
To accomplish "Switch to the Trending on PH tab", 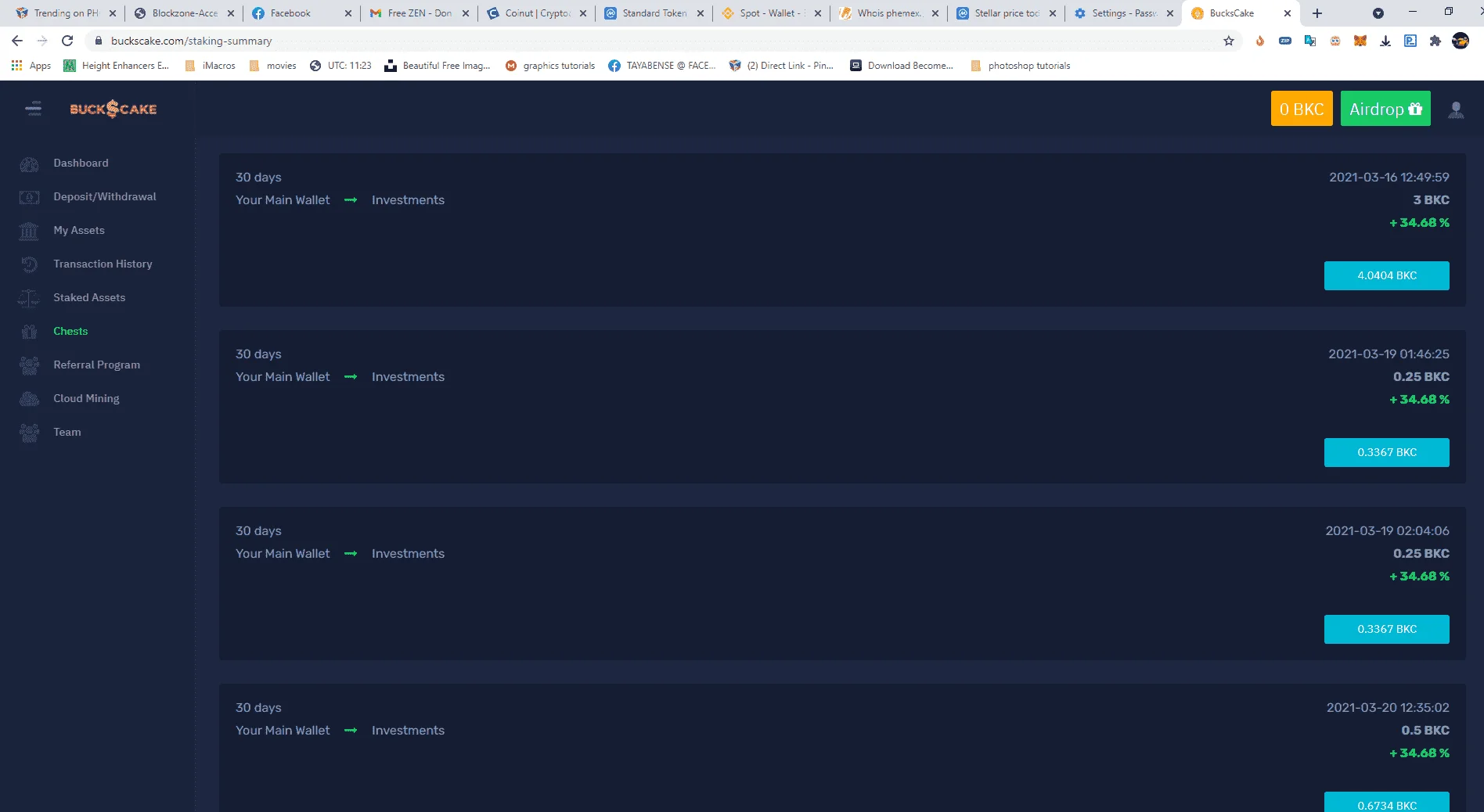I will coord(66,13).
